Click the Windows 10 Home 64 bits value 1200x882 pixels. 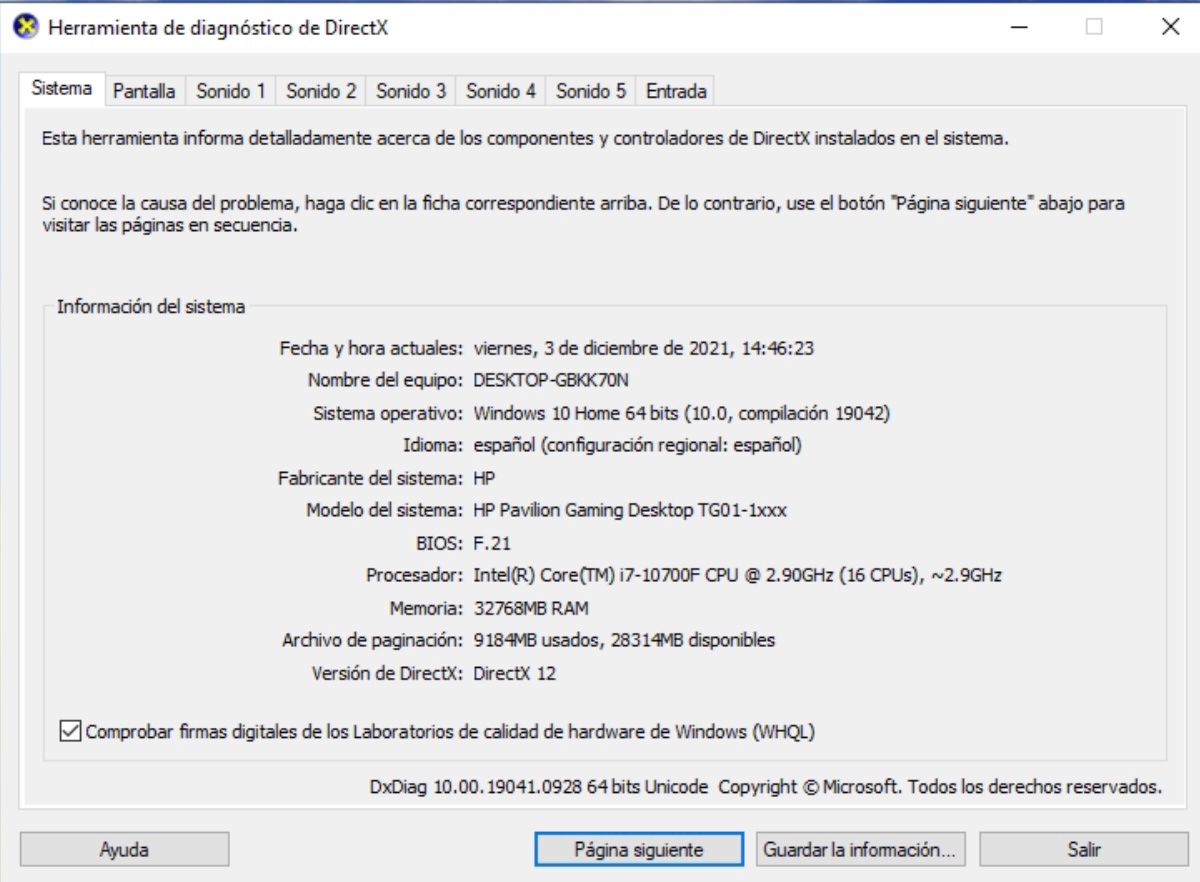pos(682,413)
